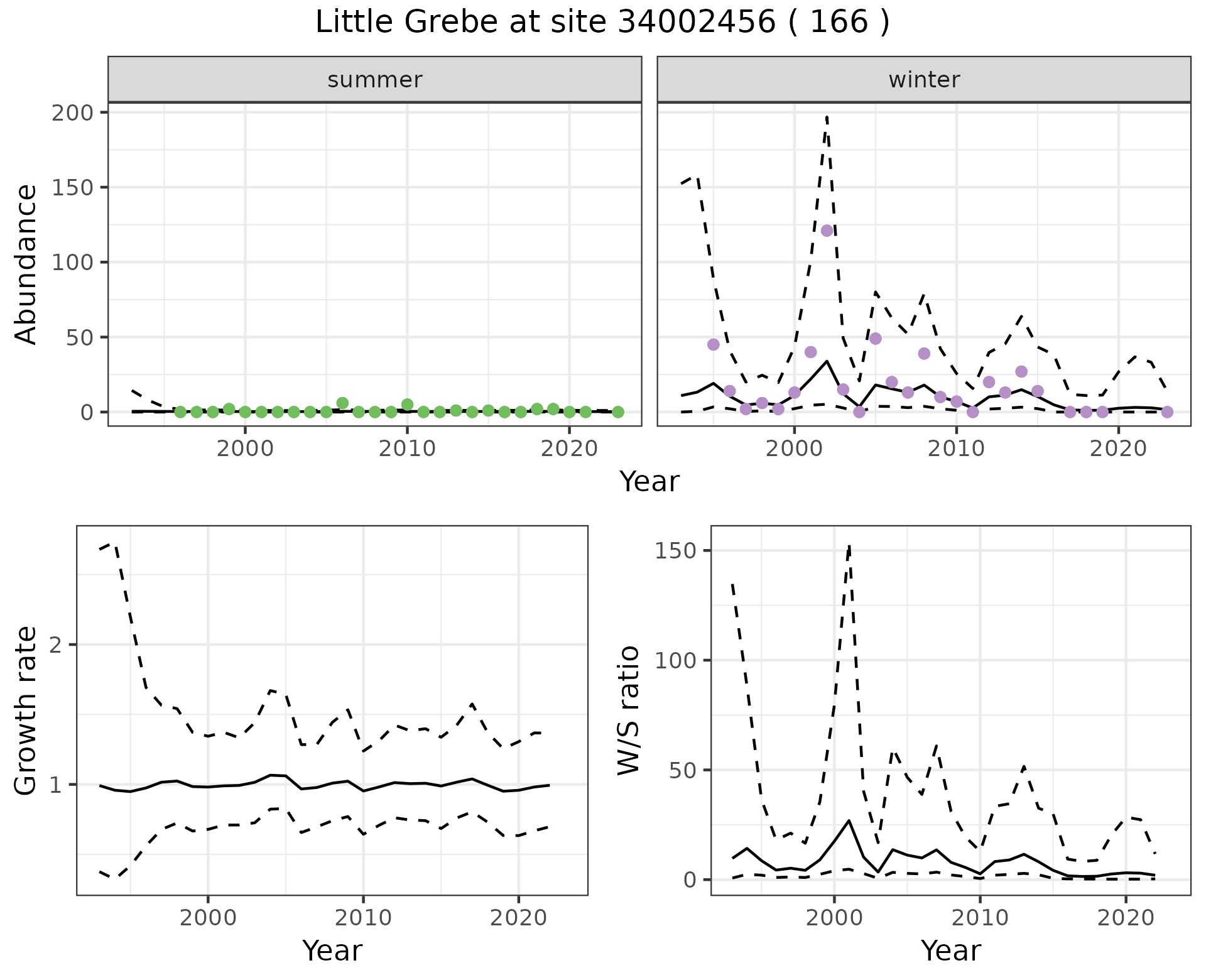
Task: Click the 2020 tick label in winter panel
Action: click(x=1118, y=449)
